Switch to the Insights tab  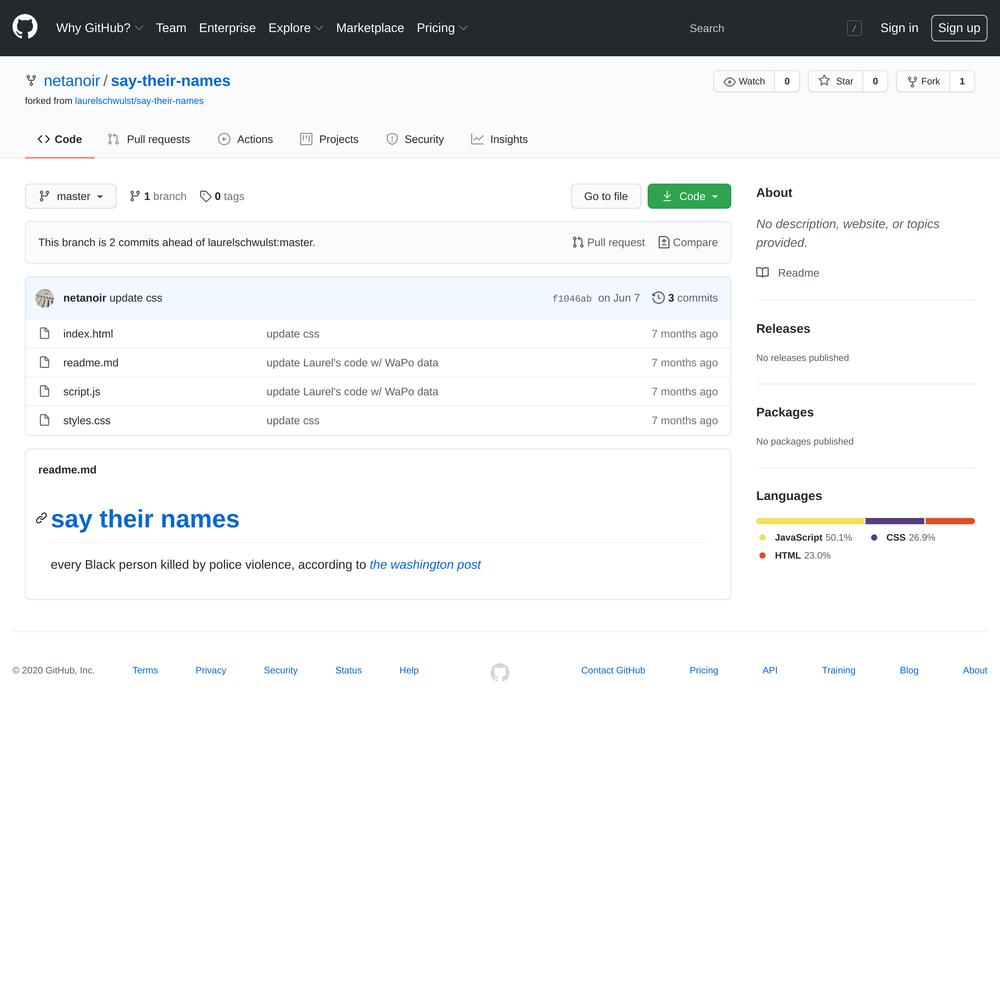[x=499, y=139]
